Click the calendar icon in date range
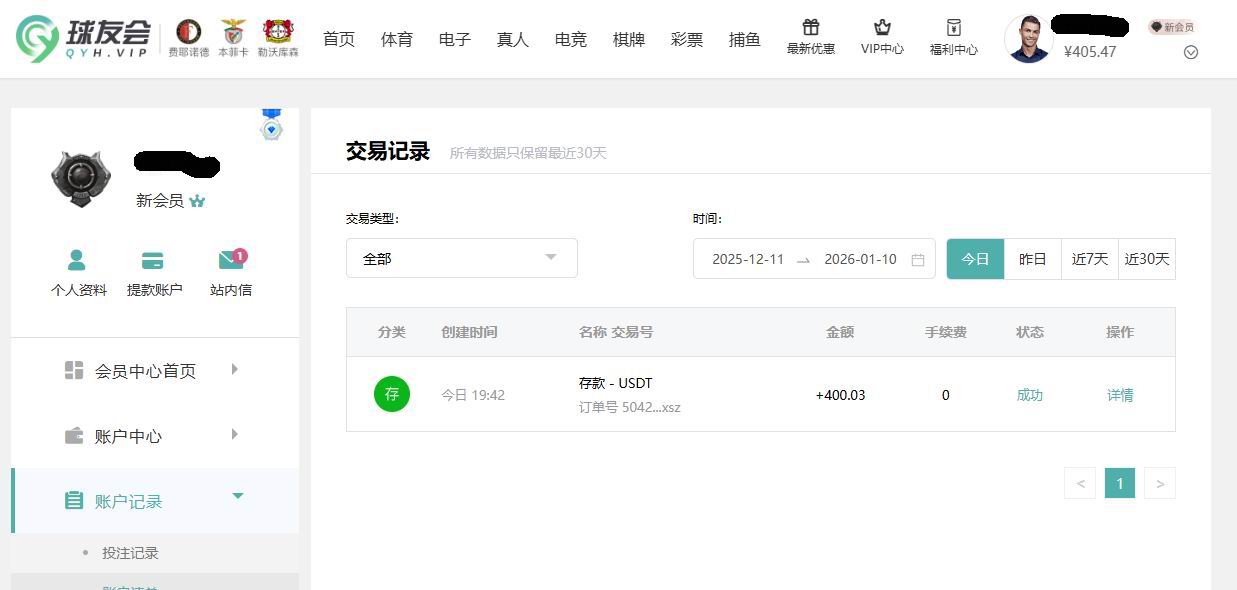 point(917,260)
